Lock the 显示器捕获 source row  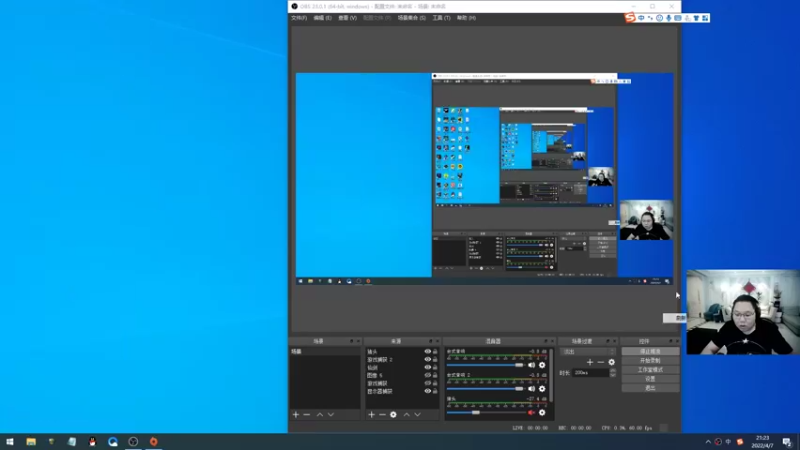coord(435,391)
